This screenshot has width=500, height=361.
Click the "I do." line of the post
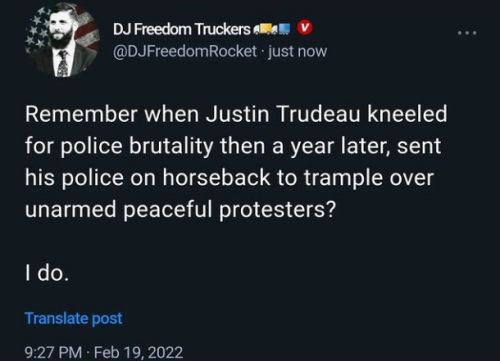click(47, 273)
